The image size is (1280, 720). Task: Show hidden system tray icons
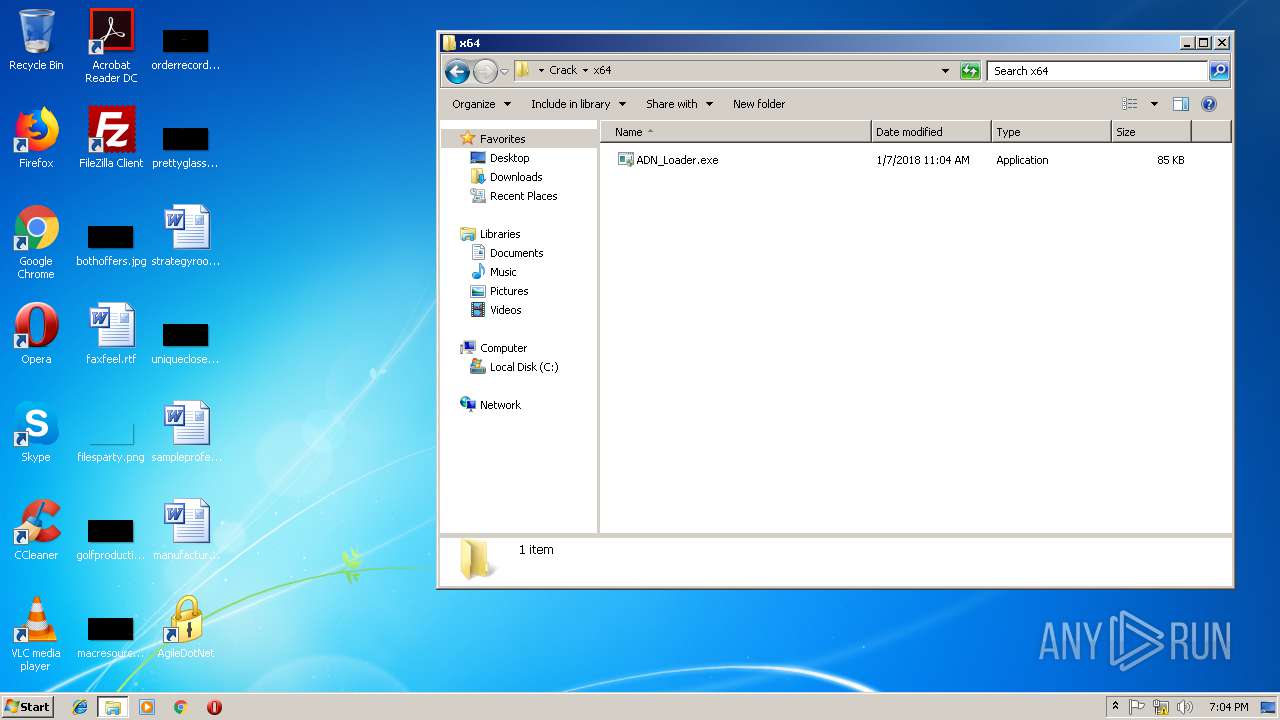coord(1115,707)
